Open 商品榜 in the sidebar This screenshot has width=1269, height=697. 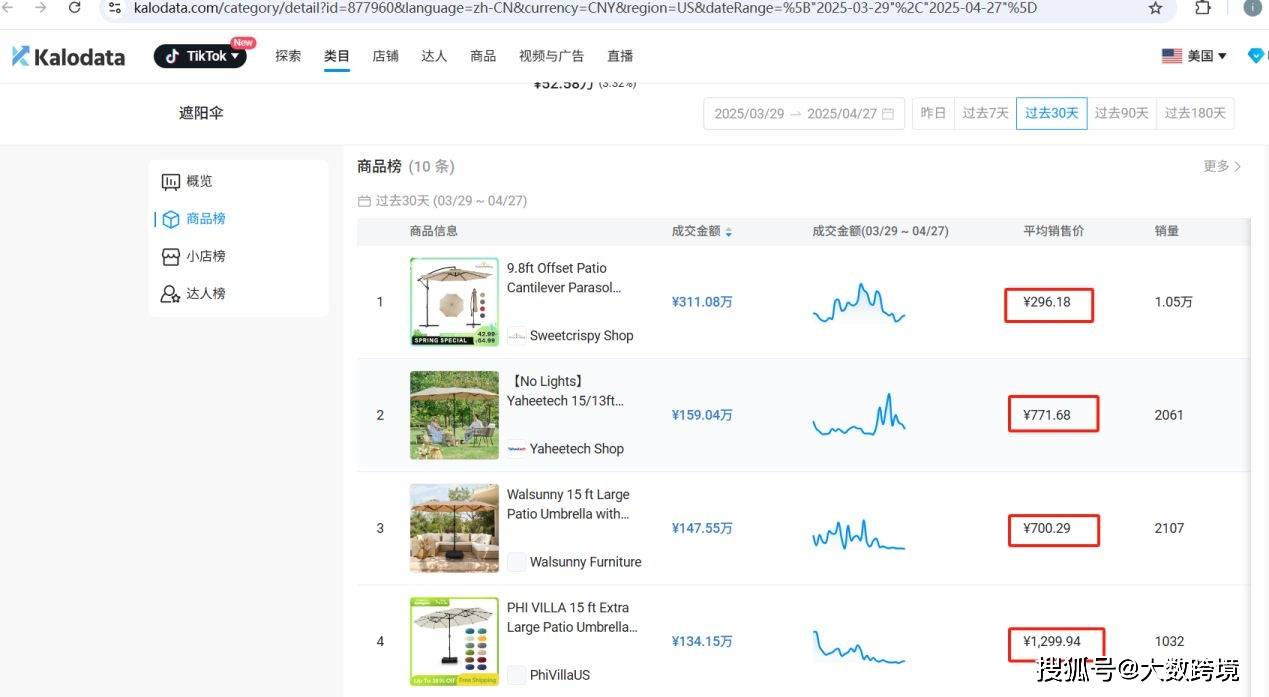[x=206, y=218]
